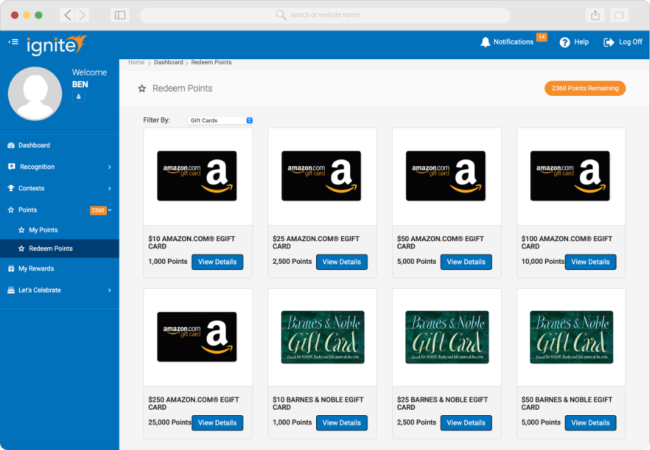This screenshot has height=450, width=650.
Task: Click the Ignite logo
Action: click(x=56, y=45)
